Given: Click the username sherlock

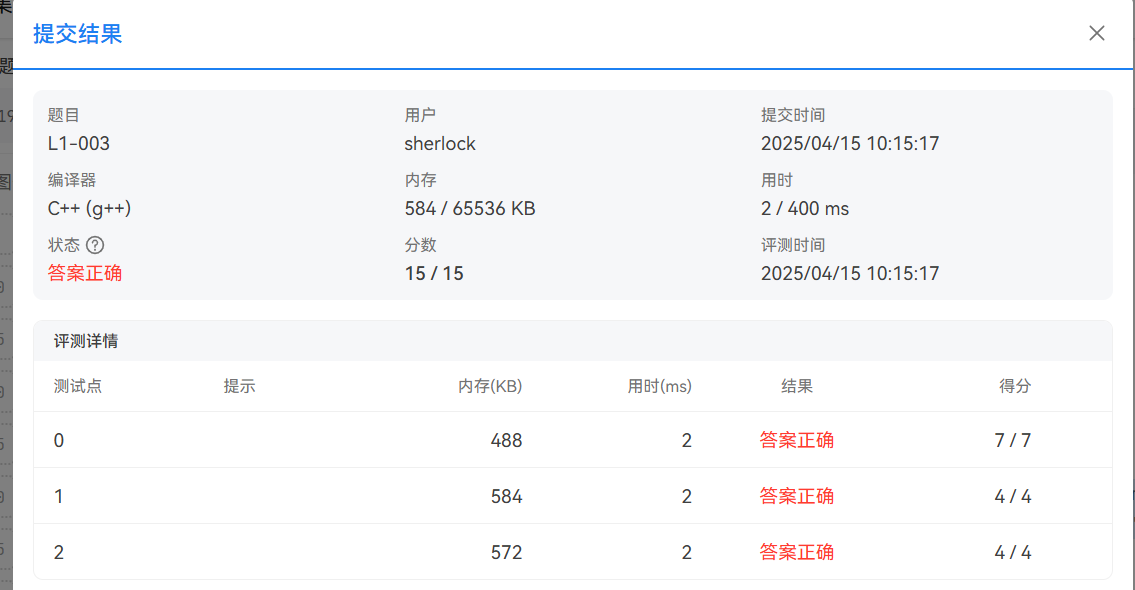Looking at the screenshot, I should point(440,143).
